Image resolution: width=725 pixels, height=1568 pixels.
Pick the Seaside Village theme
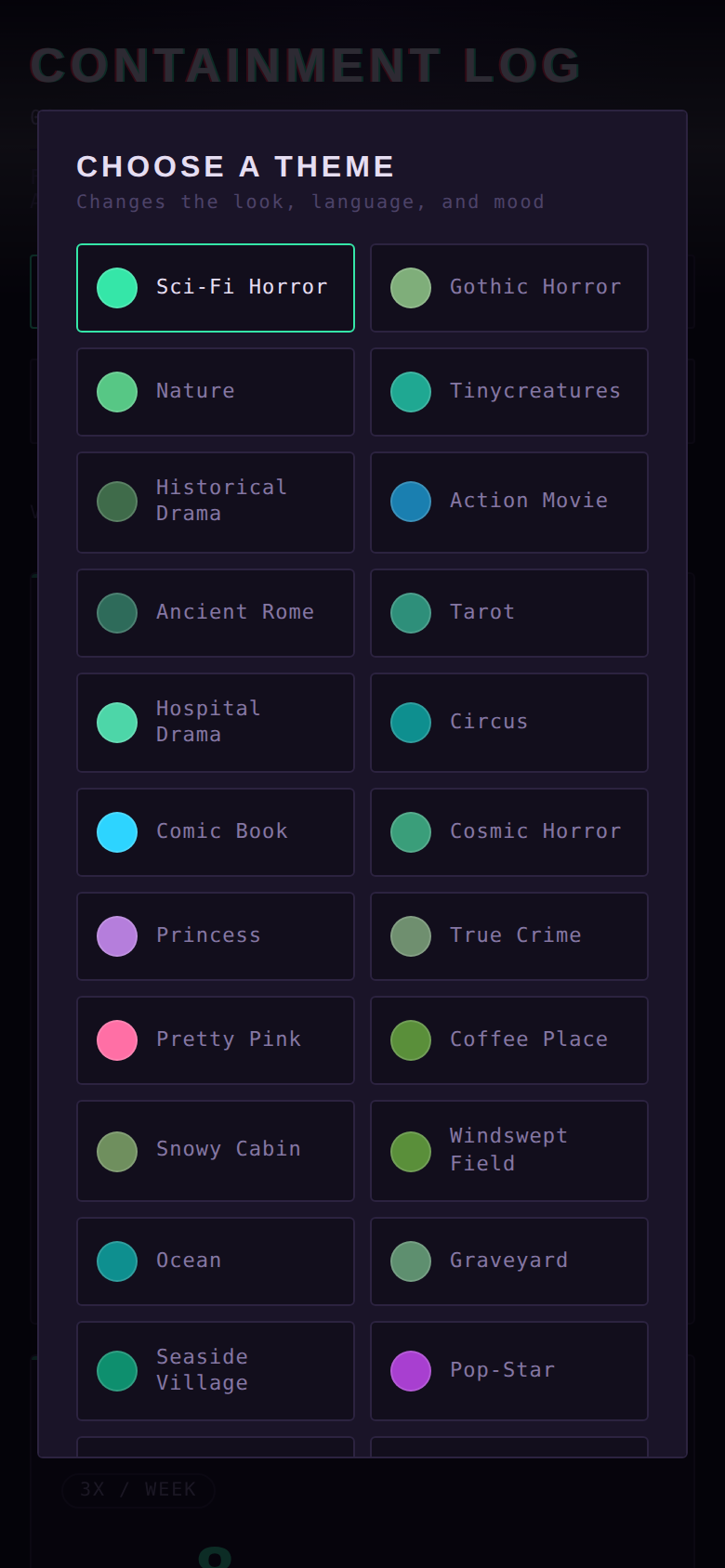pyautogui.click(x=216, y=1371)
